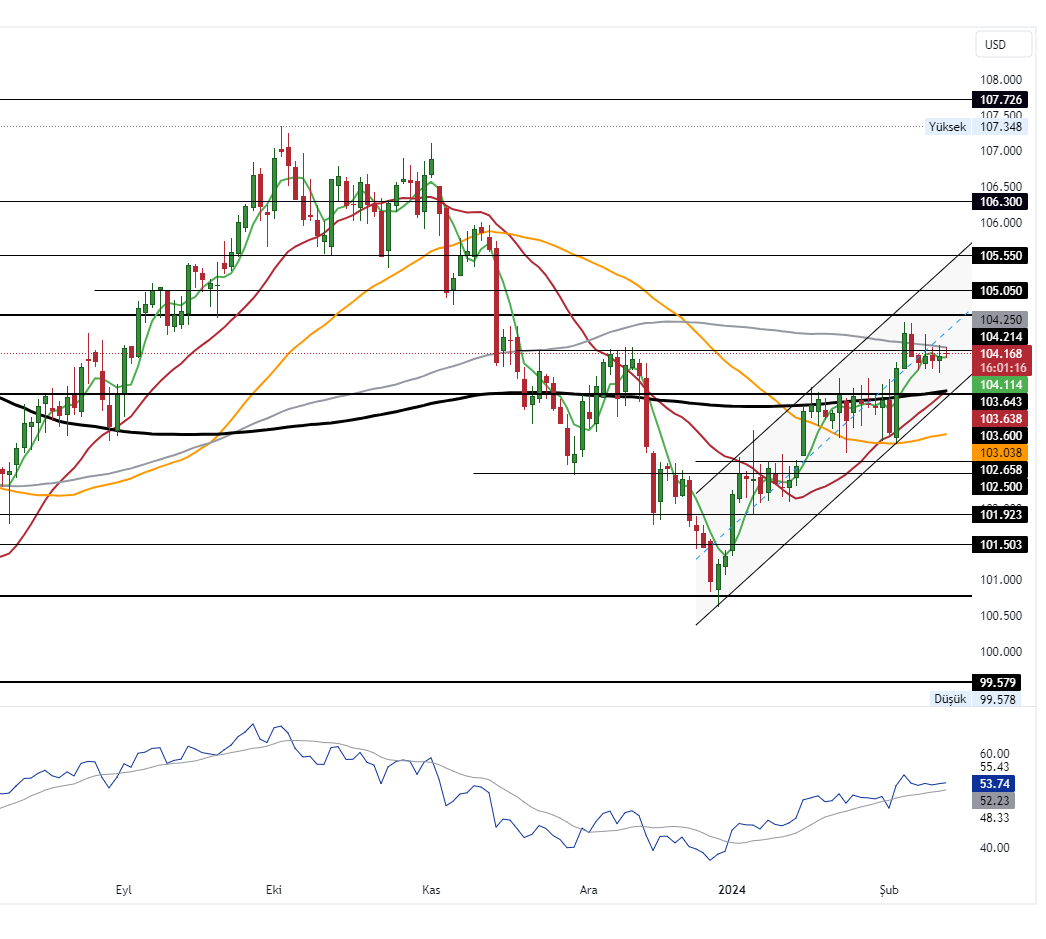
Task: Select the 105.550 price level label
Action: pos(1000,256)
